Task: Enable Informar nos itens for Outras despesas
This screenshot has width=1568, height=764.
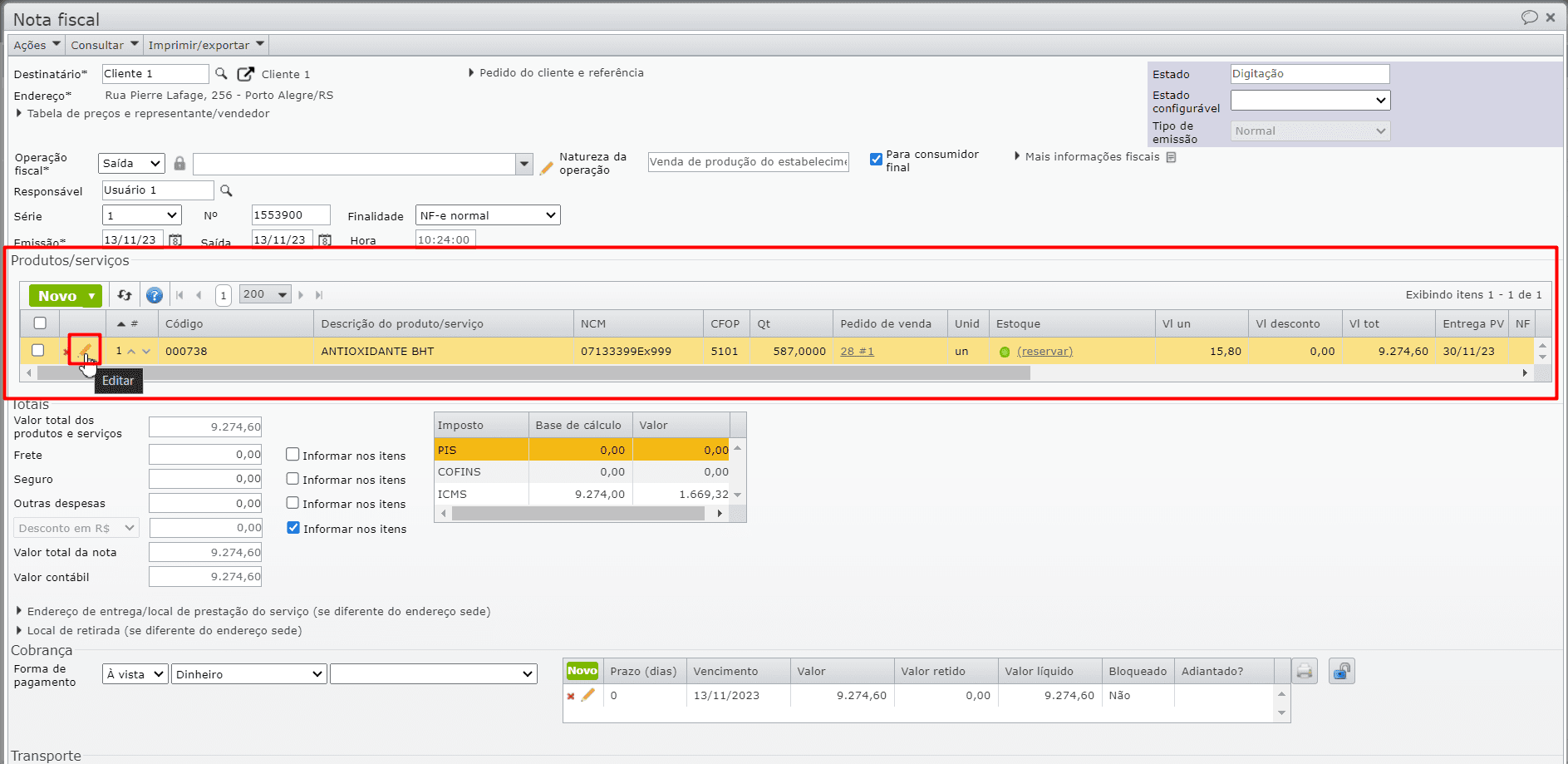Action: click(292, 502)
